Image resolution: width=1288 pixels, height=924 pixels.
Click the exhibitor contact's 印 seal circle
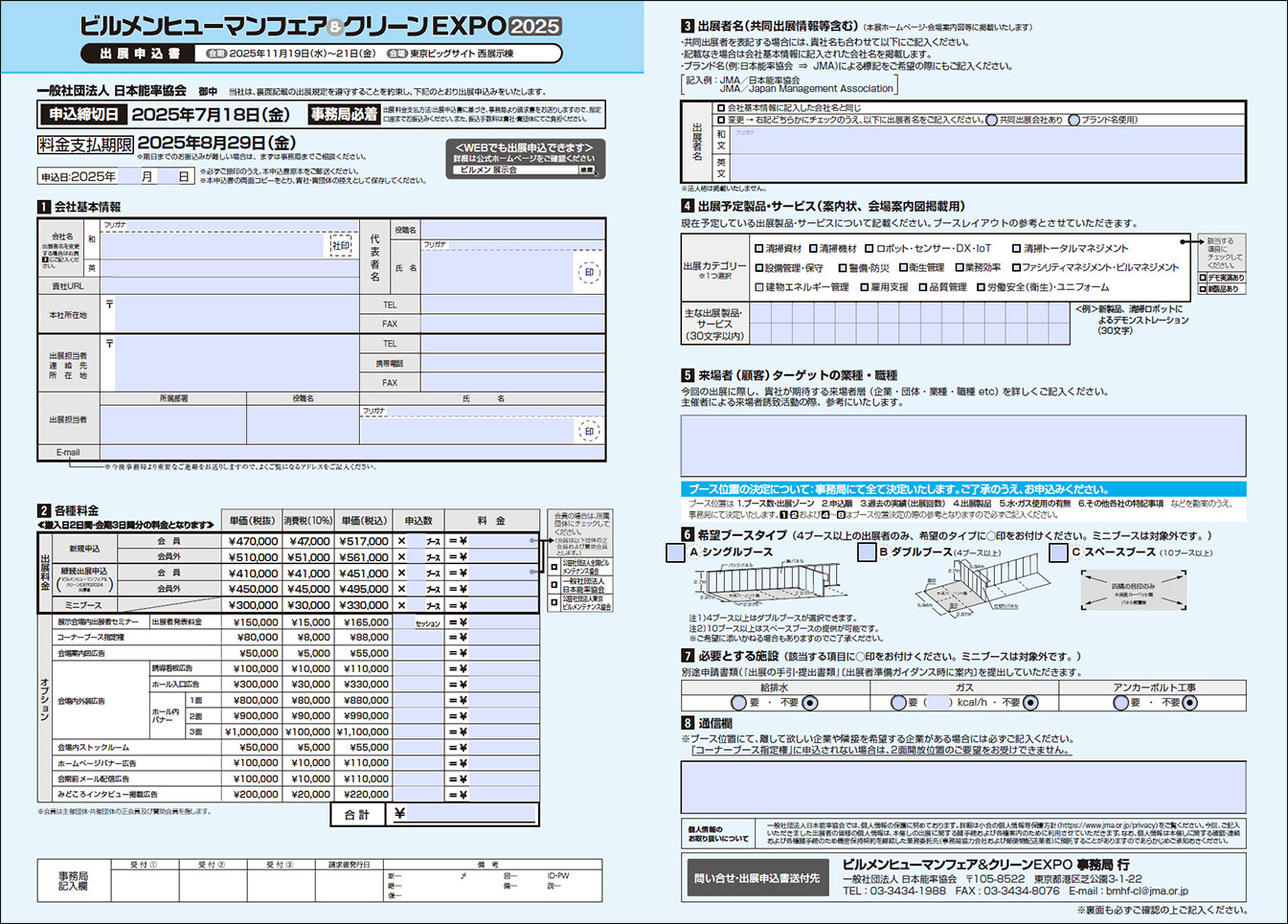click(589, 431)
